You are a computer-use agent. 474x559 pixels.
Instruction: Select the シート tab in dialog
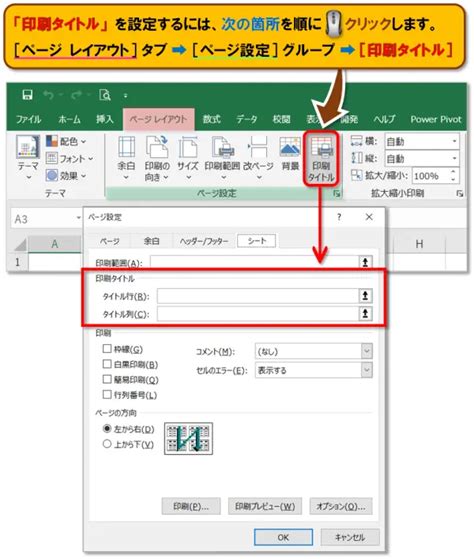tap(257, 241)
